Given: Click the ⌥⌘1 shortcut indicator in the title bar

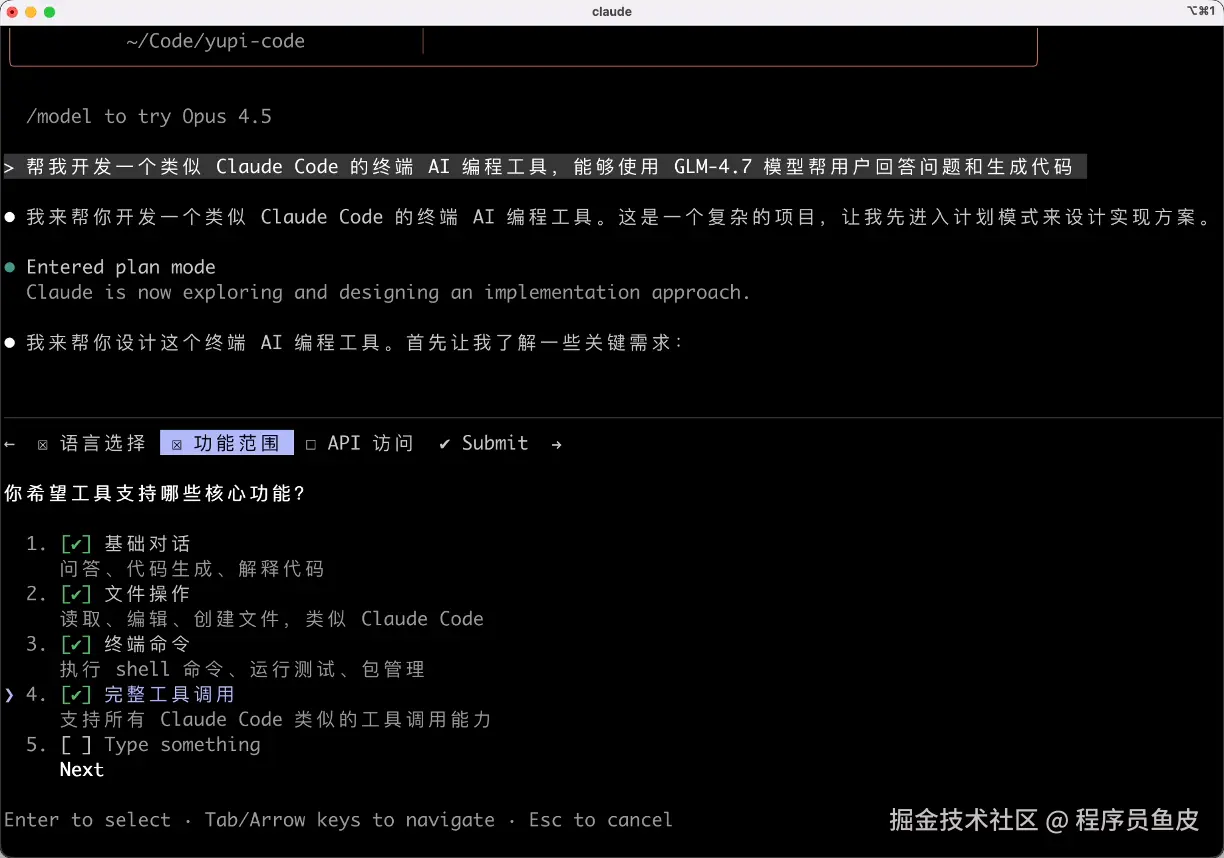Looking at the screenshot, I should coord(1200,12).
